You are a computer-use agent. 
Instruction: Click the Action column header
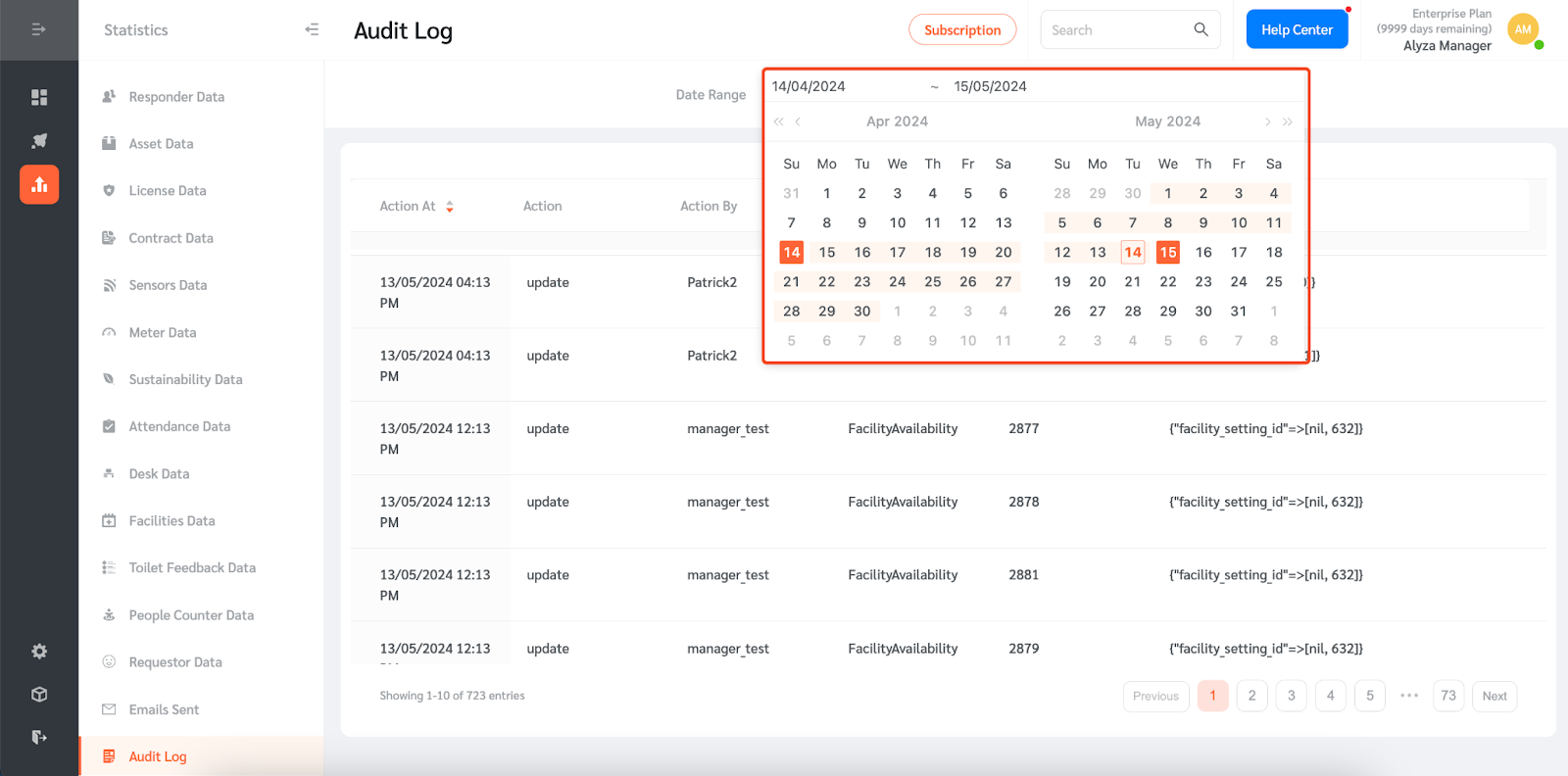pyautogui.click(x=542, y=206)
